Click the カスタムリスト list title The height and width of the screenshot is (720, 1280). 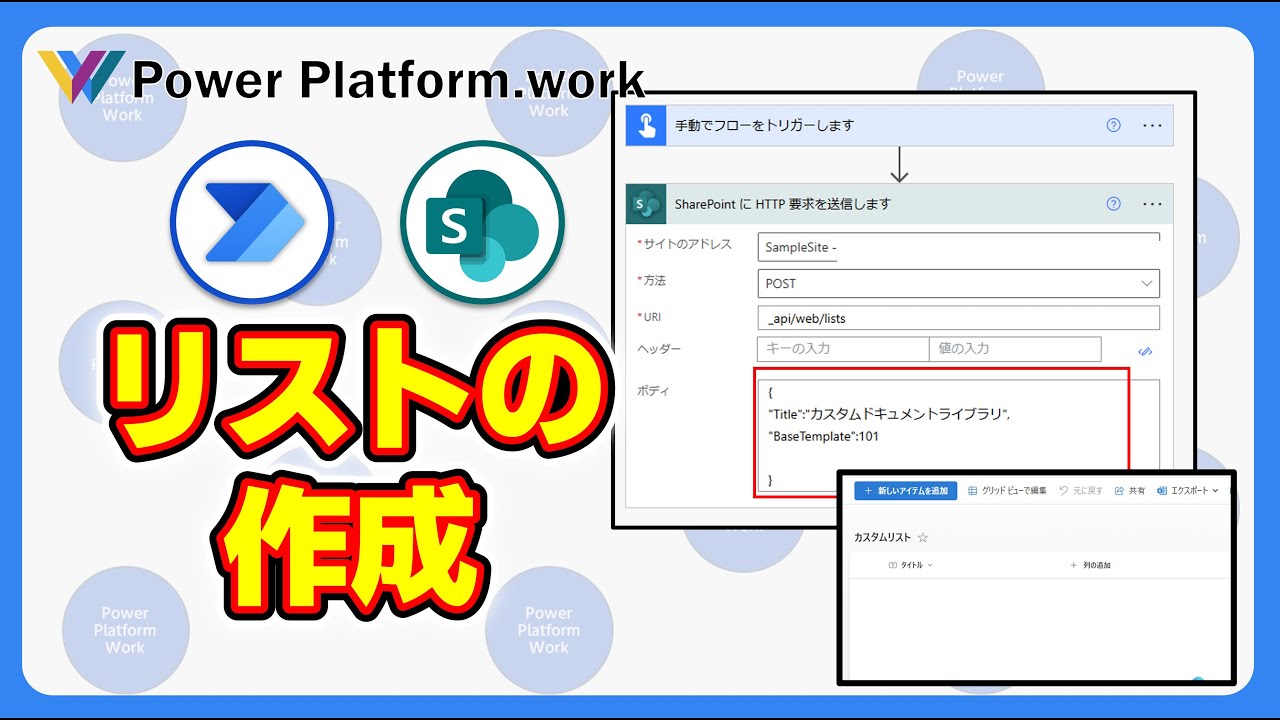click(882, 537)
